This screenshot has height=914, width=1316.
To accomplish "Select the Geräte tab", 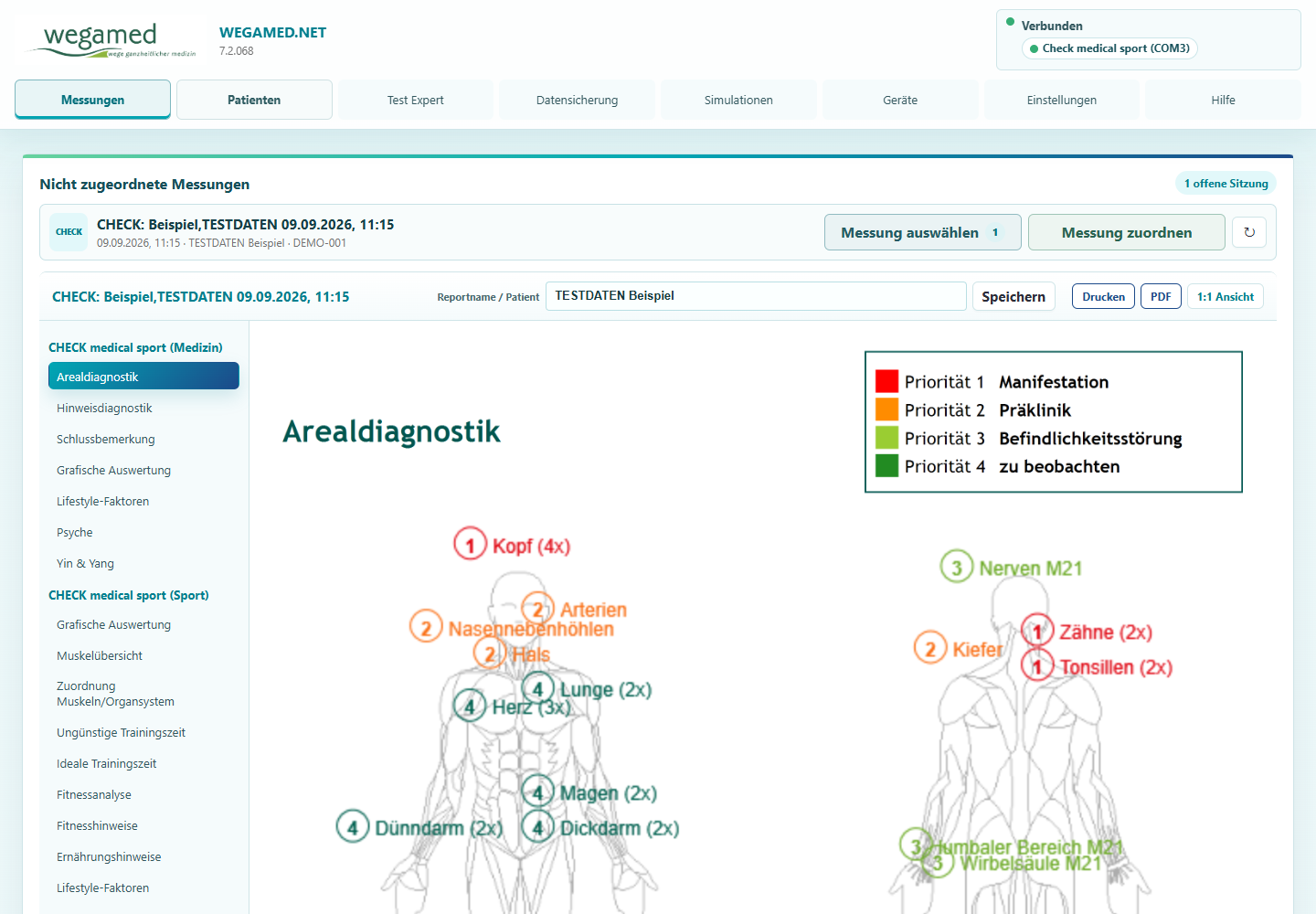I will pos(900,100).
